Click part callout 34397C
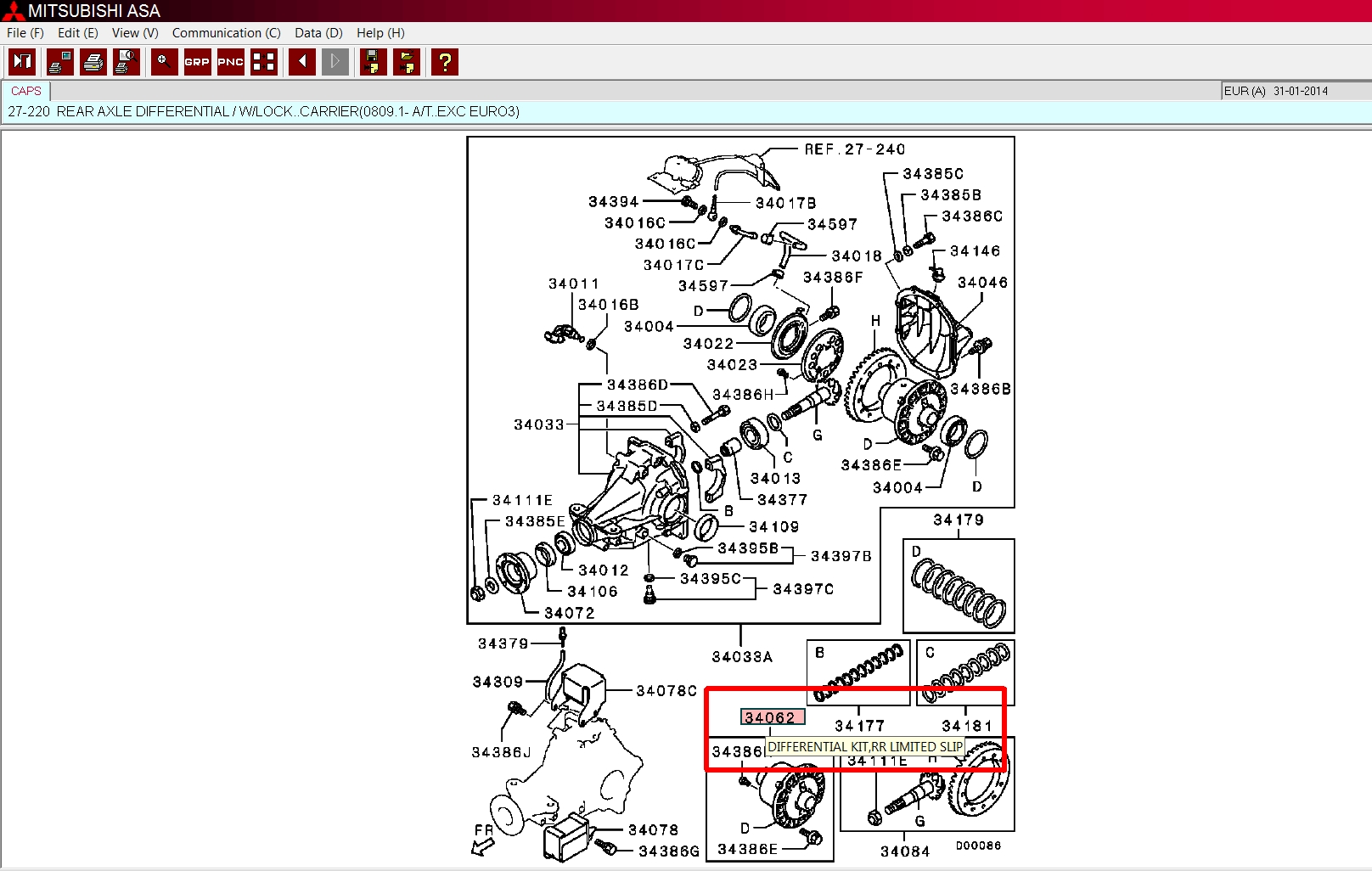The image size is (1372, 871). click(x=803, y=589)
